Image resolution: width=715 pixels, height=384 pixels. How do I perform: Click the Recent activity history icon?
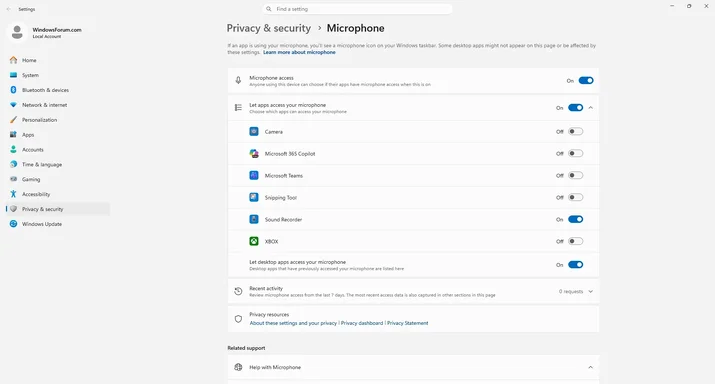pyautogui.click(x=238, y=291)
